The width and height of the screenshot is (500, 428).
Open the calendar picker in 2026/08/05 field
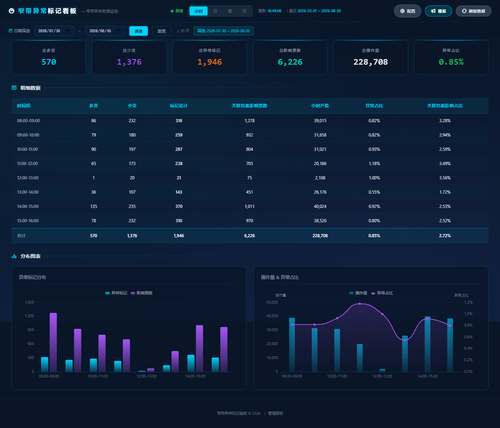[118, 31]
